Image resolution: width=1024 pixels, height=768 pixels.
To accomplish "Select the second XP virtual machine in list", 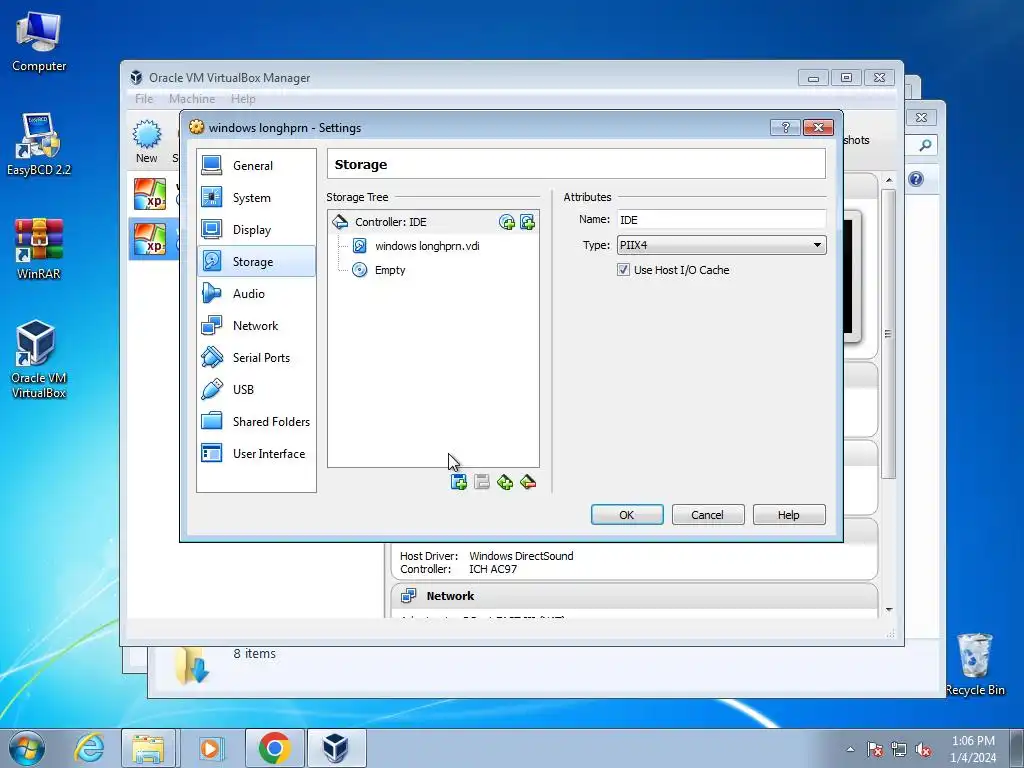I will tap(153, 238).
